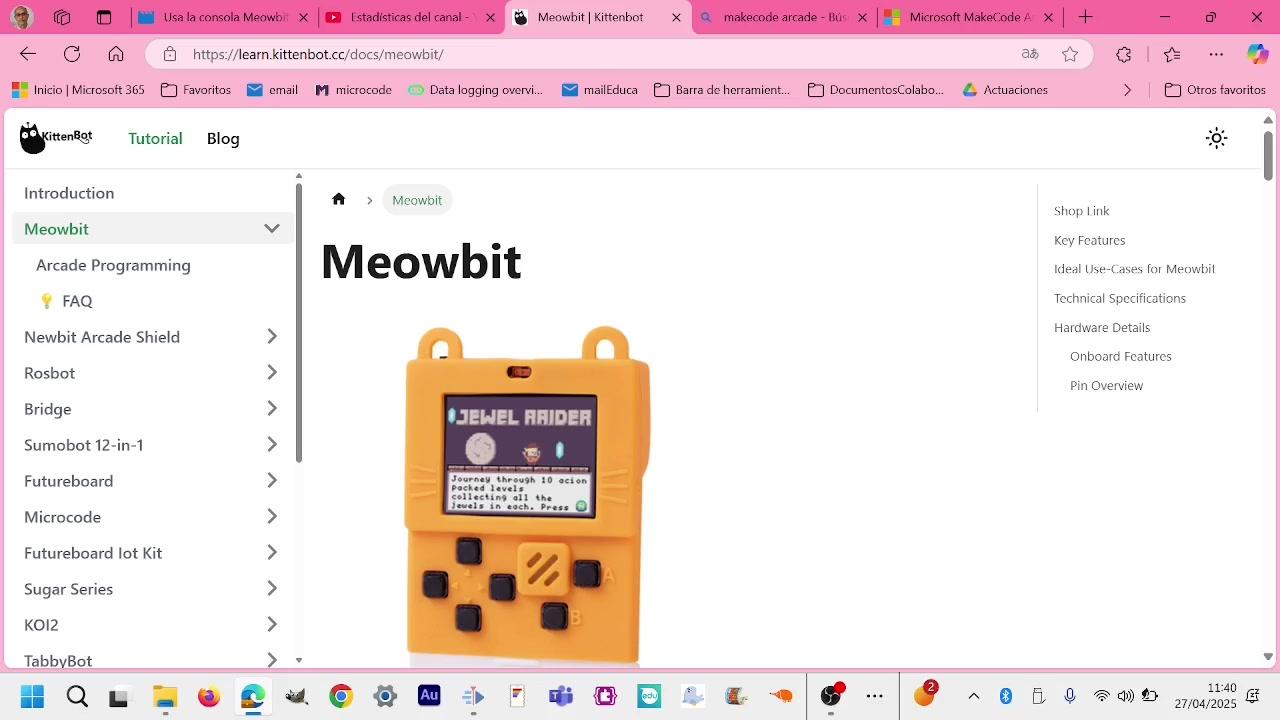The image size is (1280, 720).
Task: Expand the Bridge sidebar section
Action: point(272,409)
